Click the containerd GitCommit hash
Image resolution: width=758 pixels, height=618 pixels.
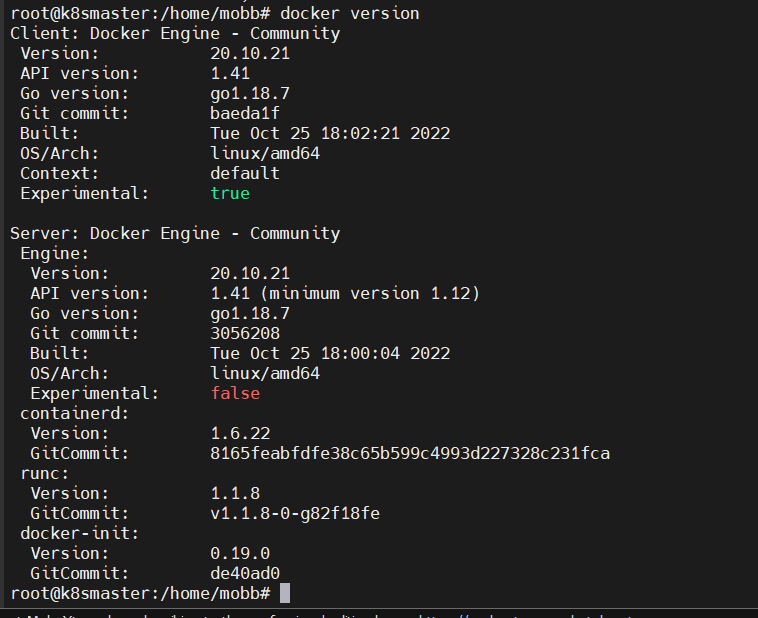(x=410, y=453)
